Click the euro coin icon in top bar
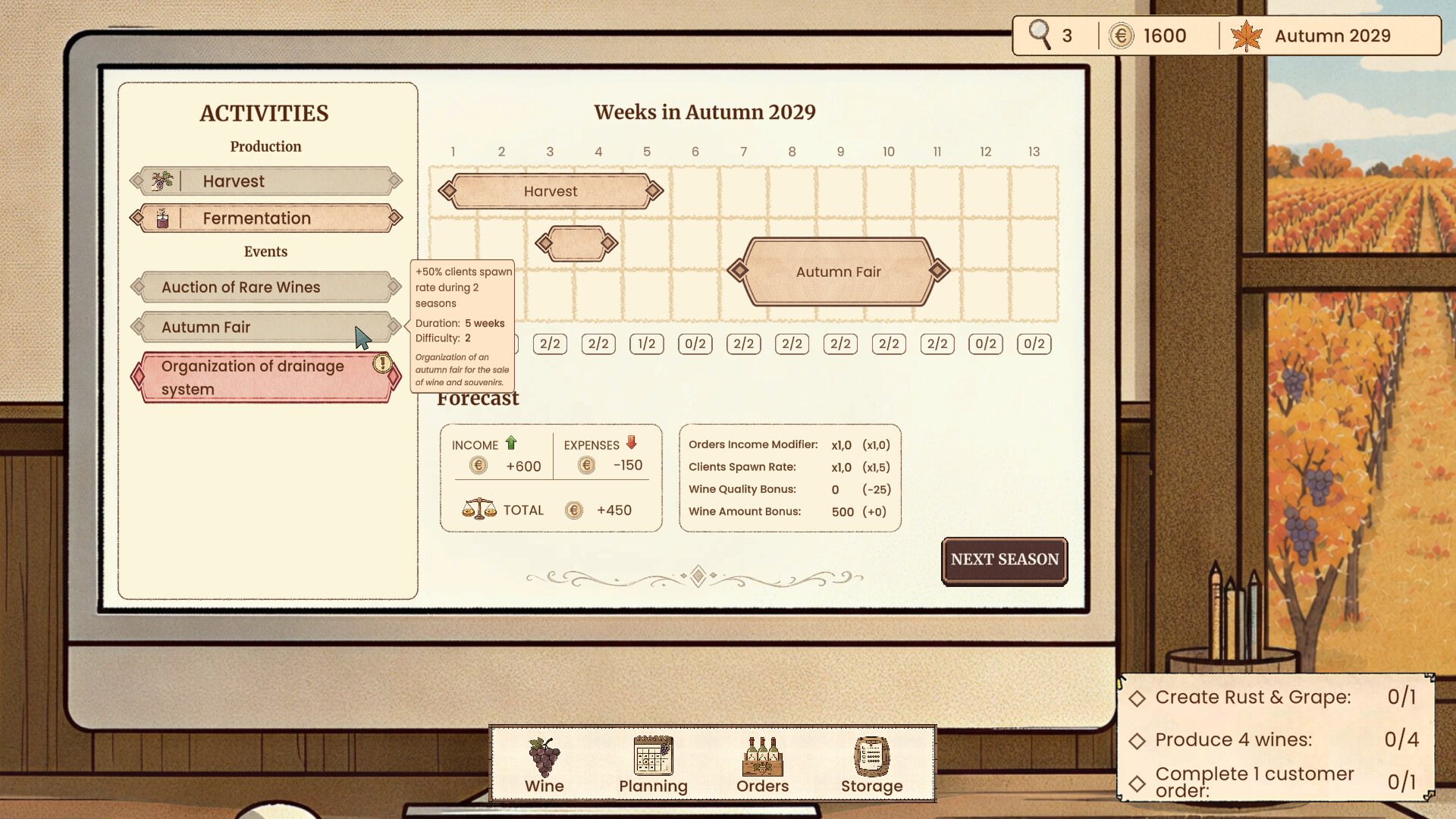 (x=1121, y=36)
